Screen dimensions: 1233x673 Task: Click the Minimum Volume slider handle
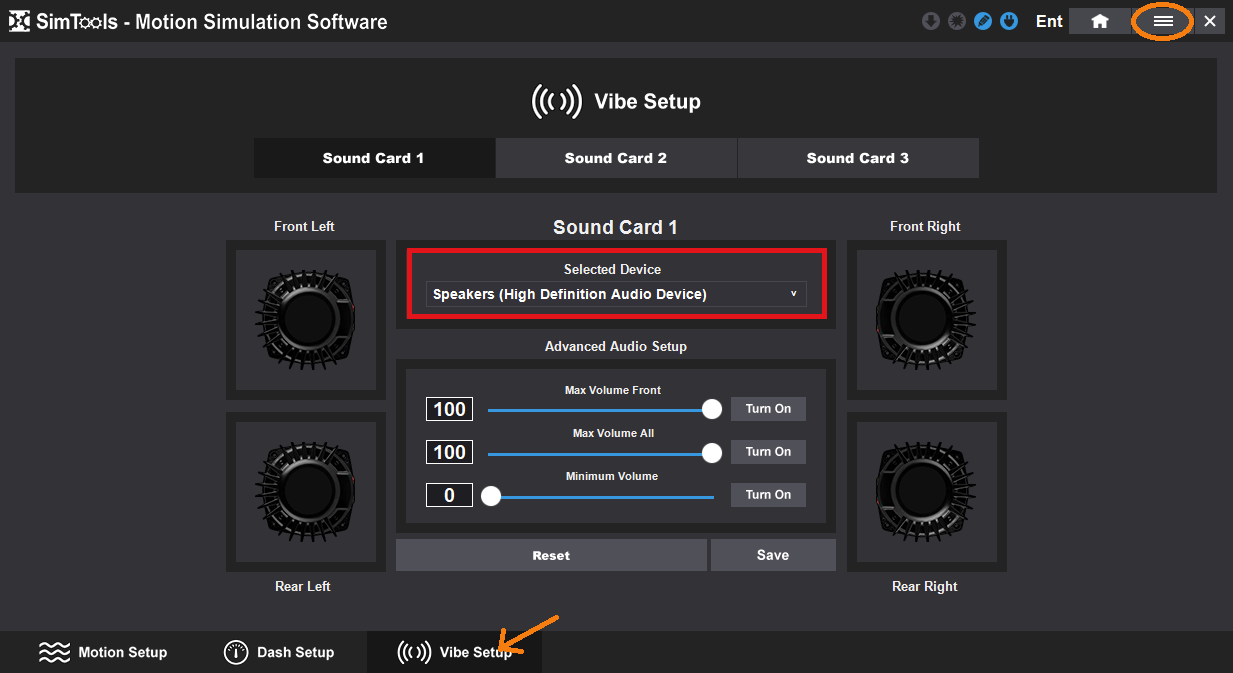tap(491, 496)
